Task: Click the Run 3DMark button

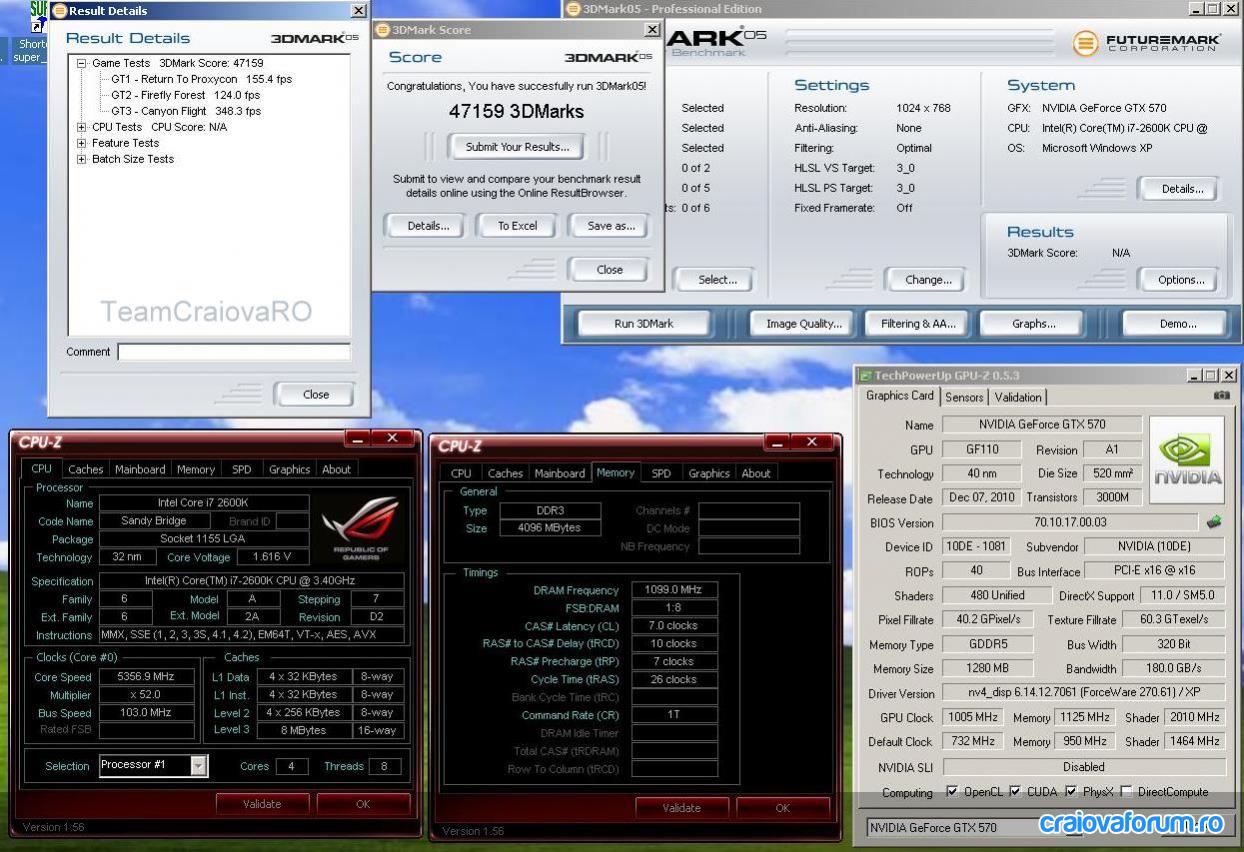Action: pyautogui.click(x=644, y=324)
